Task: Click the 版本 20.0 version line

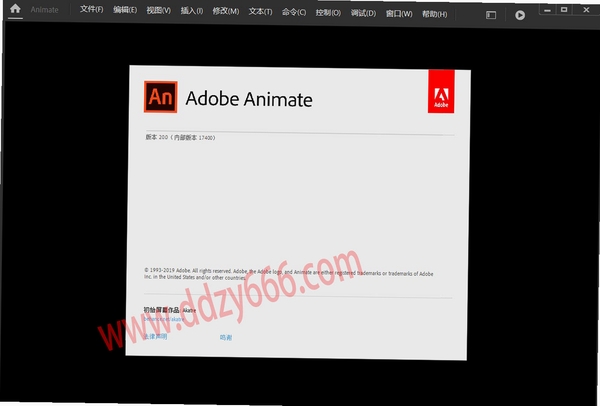Action: coord(180,137)
